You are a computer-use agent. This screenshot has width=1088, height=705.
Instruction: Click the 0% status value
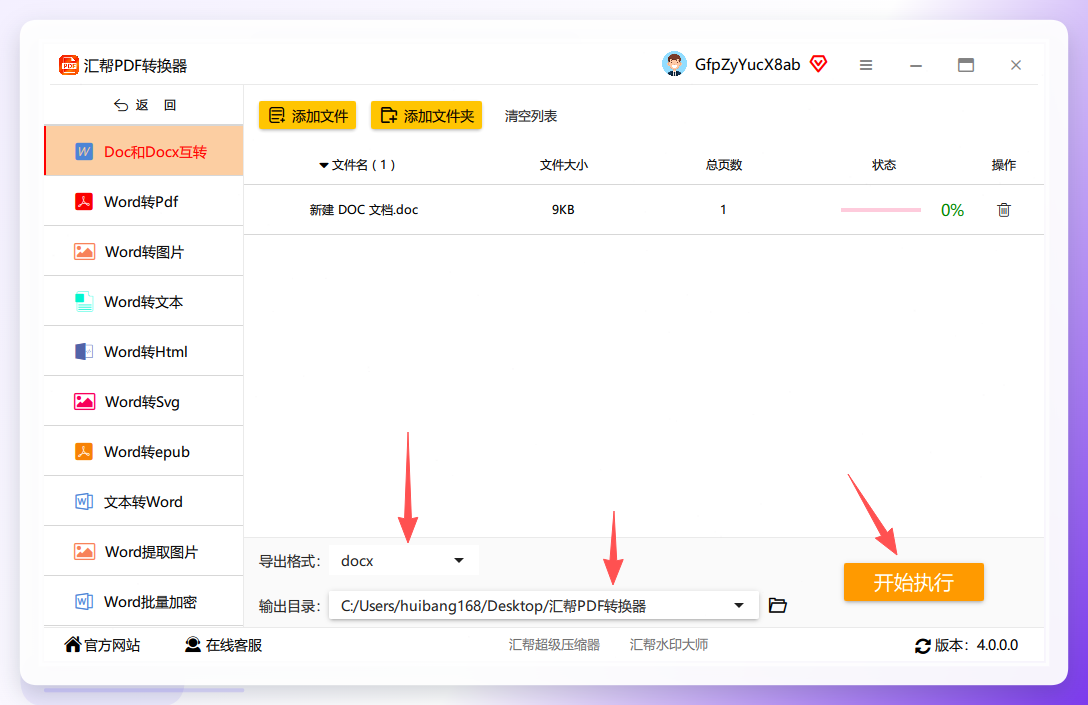click(x=952, y=210)
